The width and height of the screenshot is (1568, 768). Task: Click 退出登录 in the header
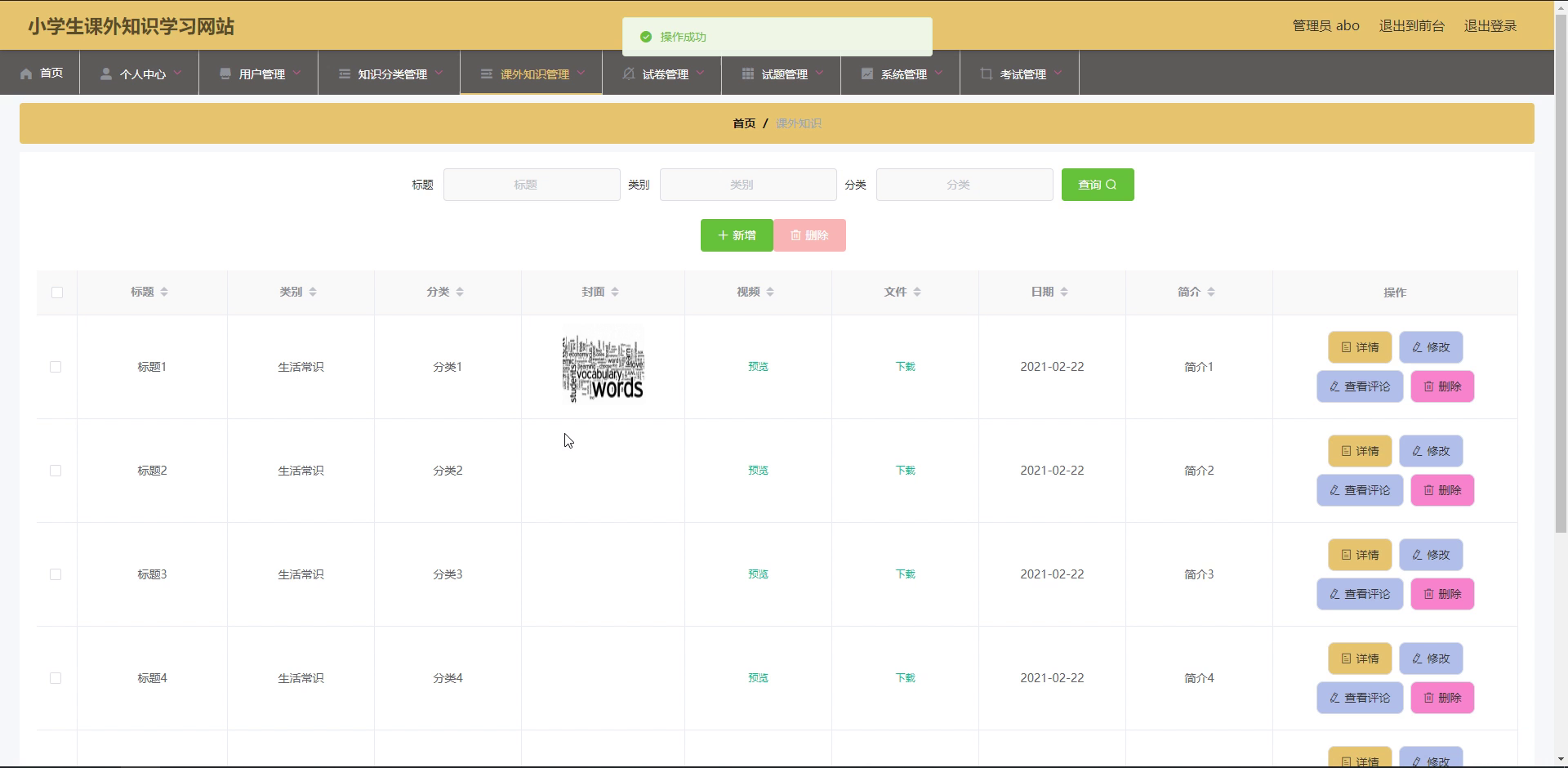click(x=1490, y=26)
